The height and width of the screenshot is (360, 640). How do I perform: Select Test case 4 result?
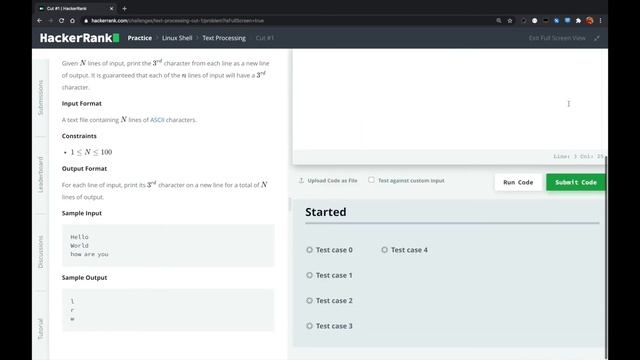click(404, 250)
